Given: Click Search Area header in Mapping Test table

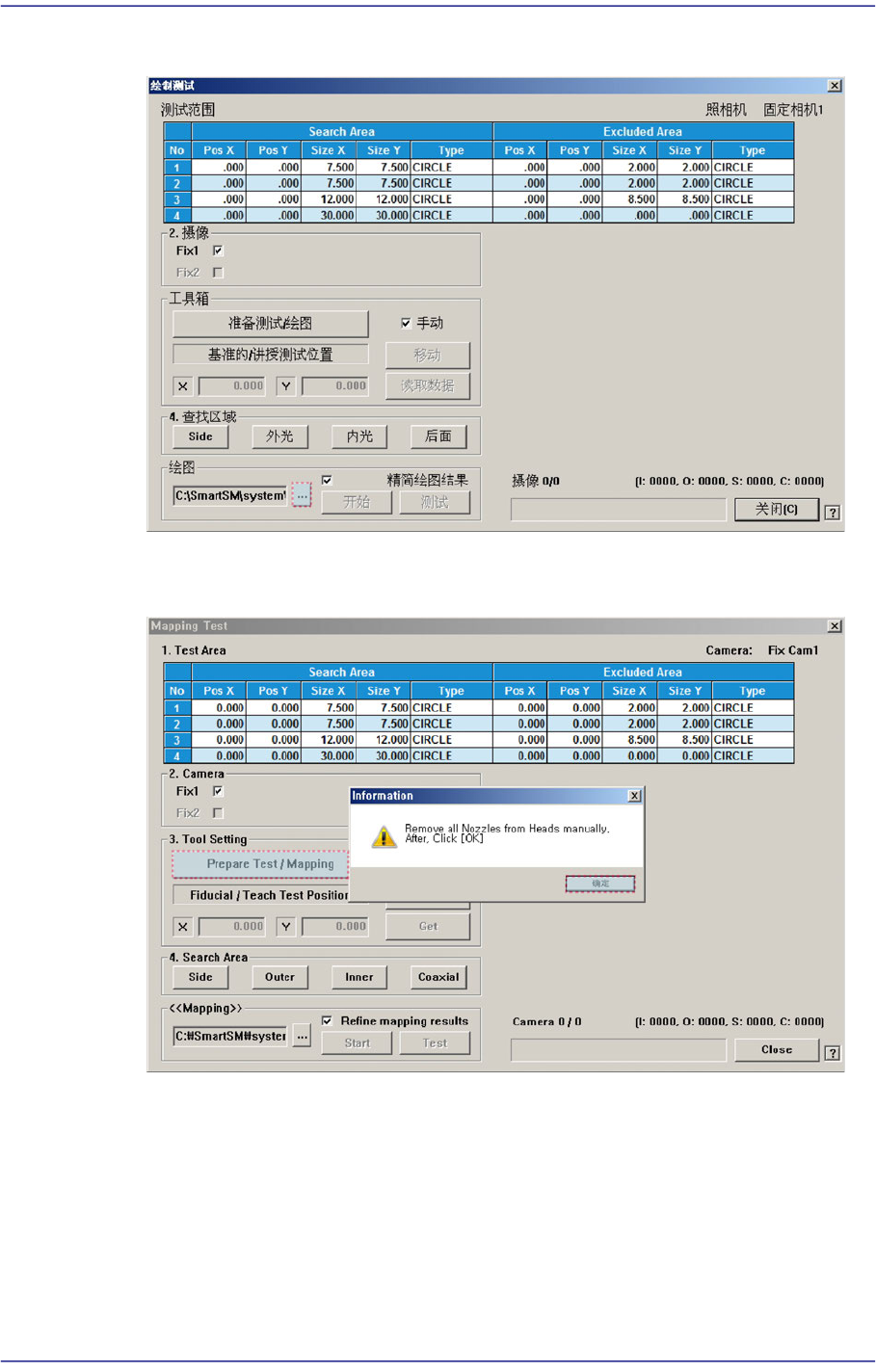Looking at the screenshot, I should click(x=342, y=673).
